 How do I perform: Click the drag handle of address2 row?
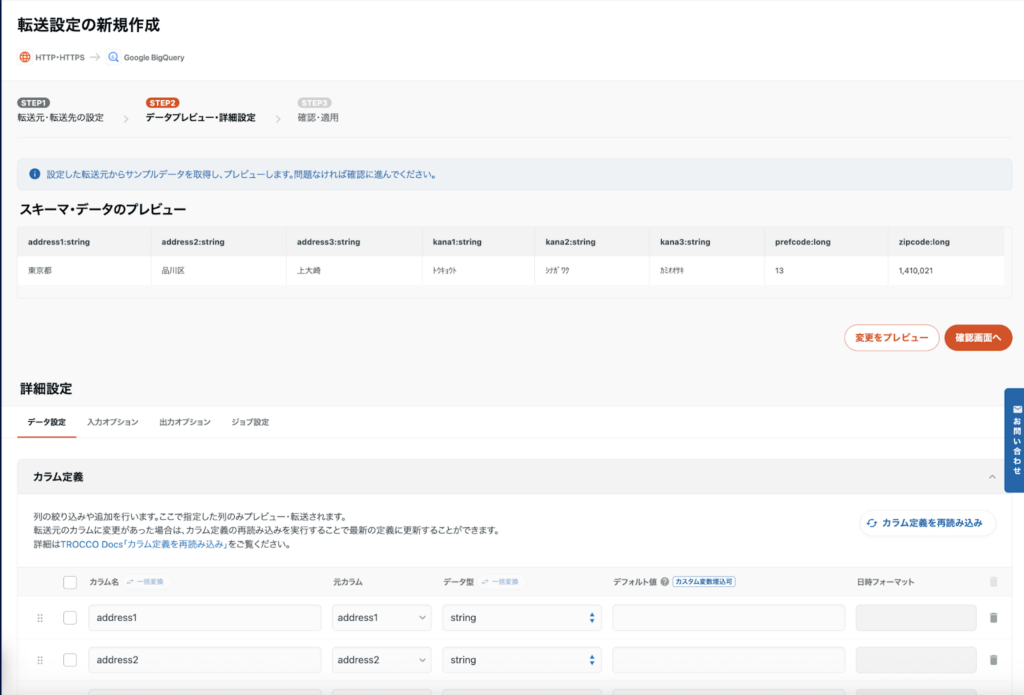coord(40,660)
